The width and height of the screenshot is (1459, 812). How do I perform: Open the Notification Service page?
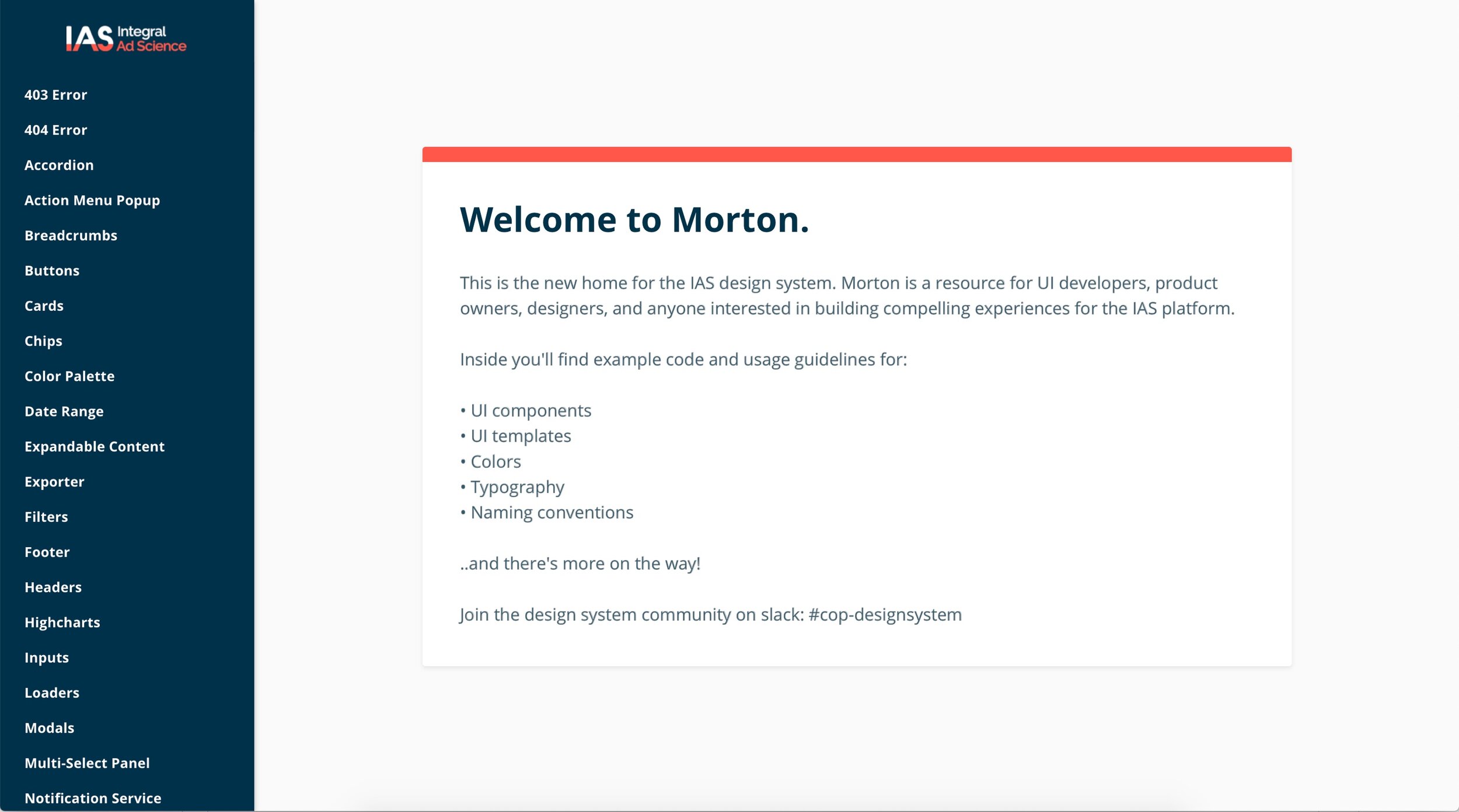[93, 799]
